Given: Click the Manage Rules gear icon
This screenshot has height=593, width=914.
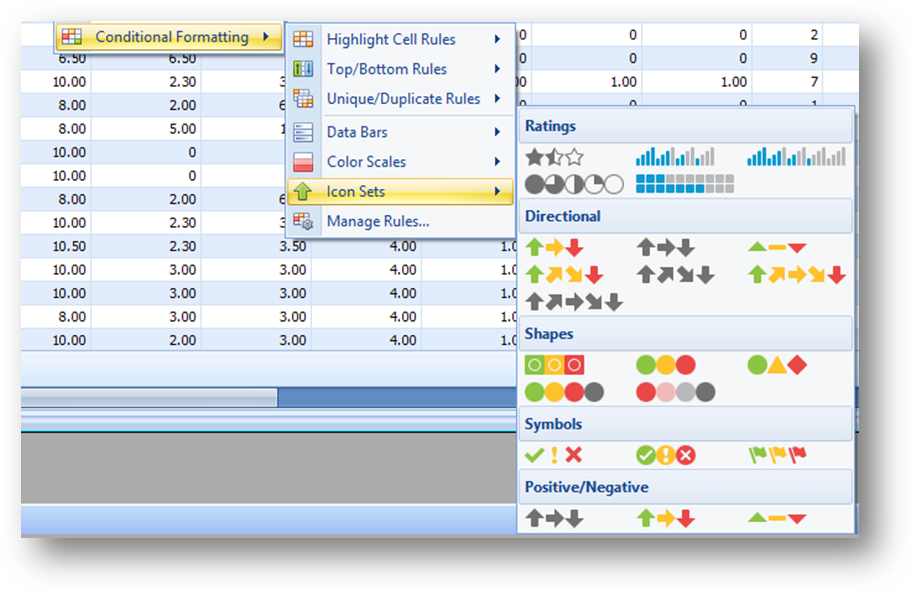Looking at the screenshot, I should click(303, 221).
